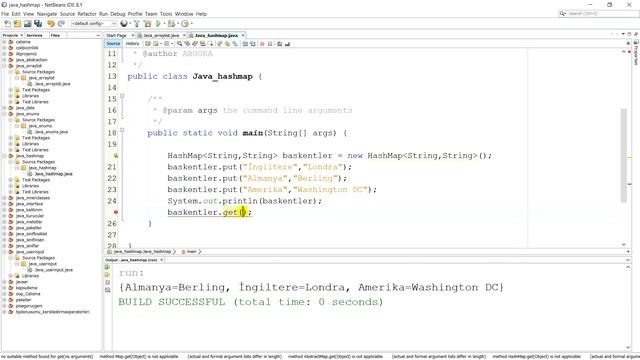
Task: Click the New Project toolbar icon
Action: (18, 24)
